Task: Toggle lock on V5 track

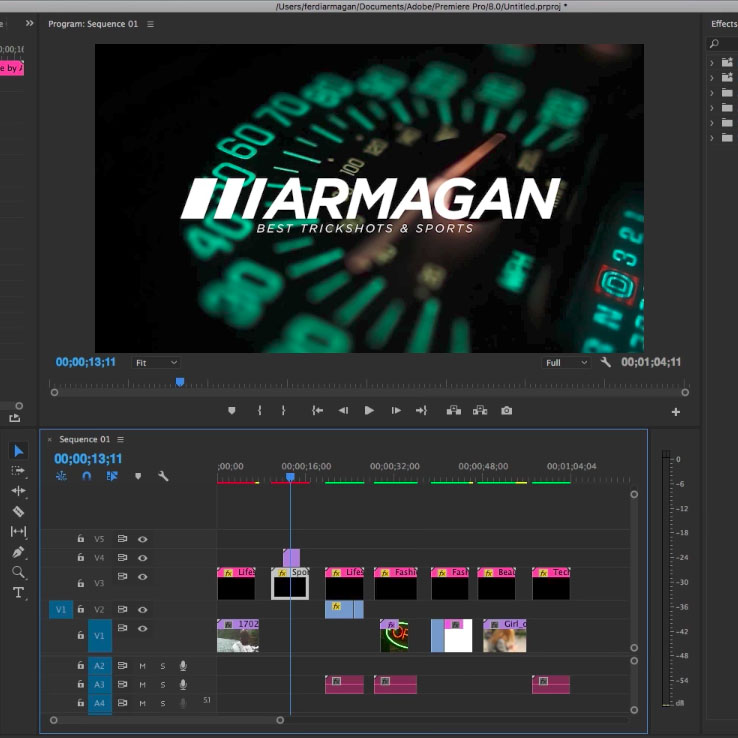Action: pos(80,538)
